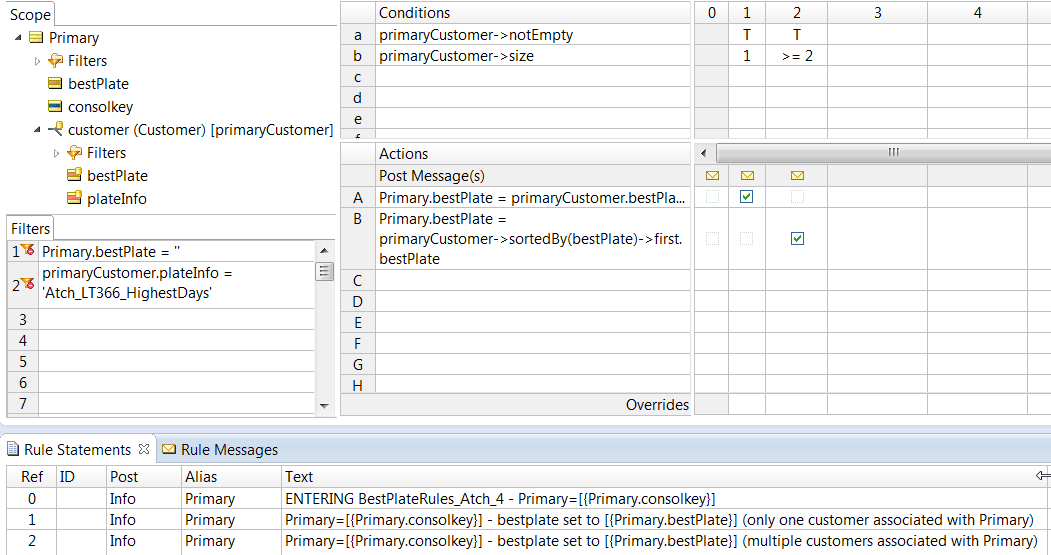
Task: Click the arrow icon at Text column right edge
Action: click(1042, 476)
